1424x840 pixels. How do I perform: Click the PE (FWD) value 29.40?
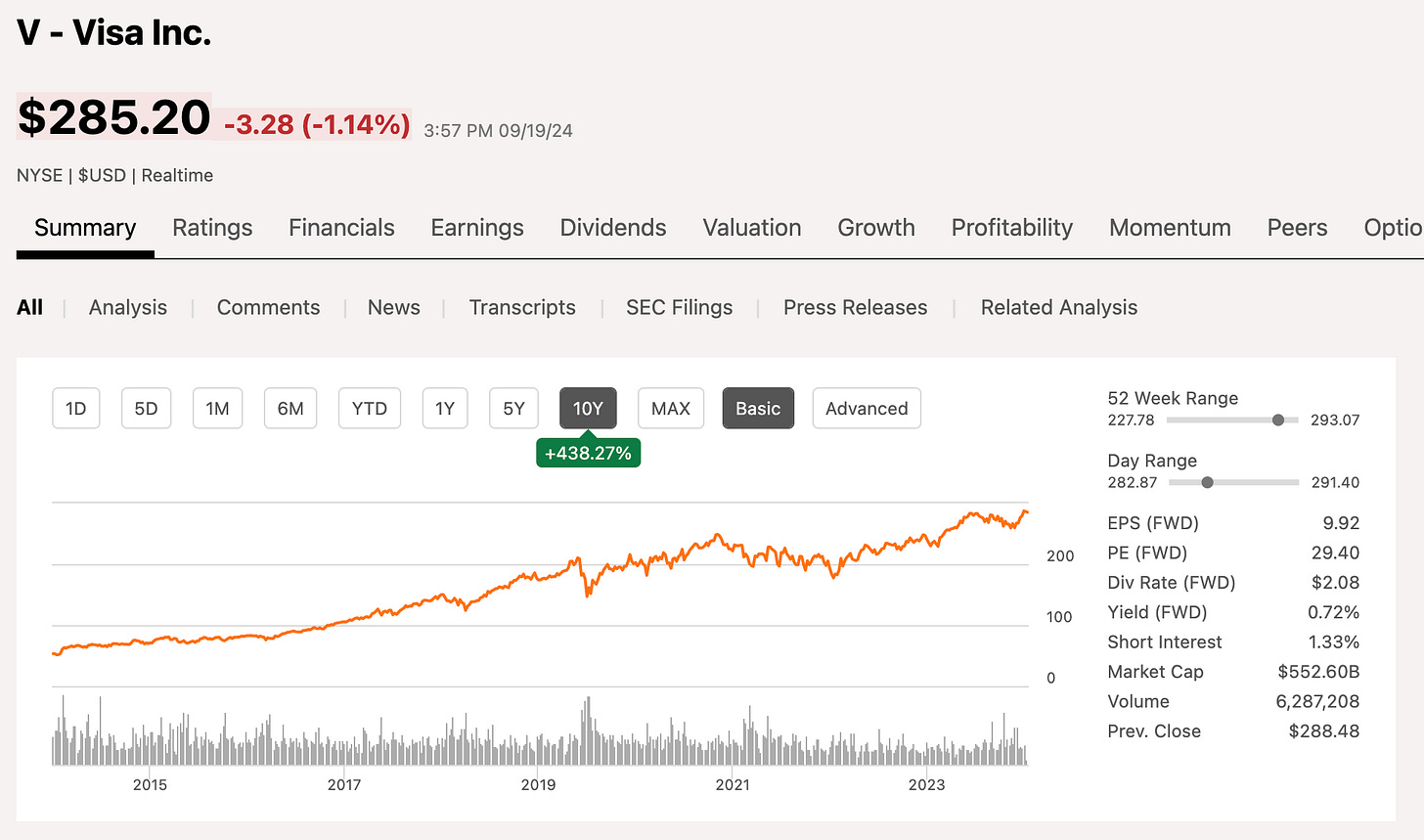pyautogui.click(x=1335, y=553)
